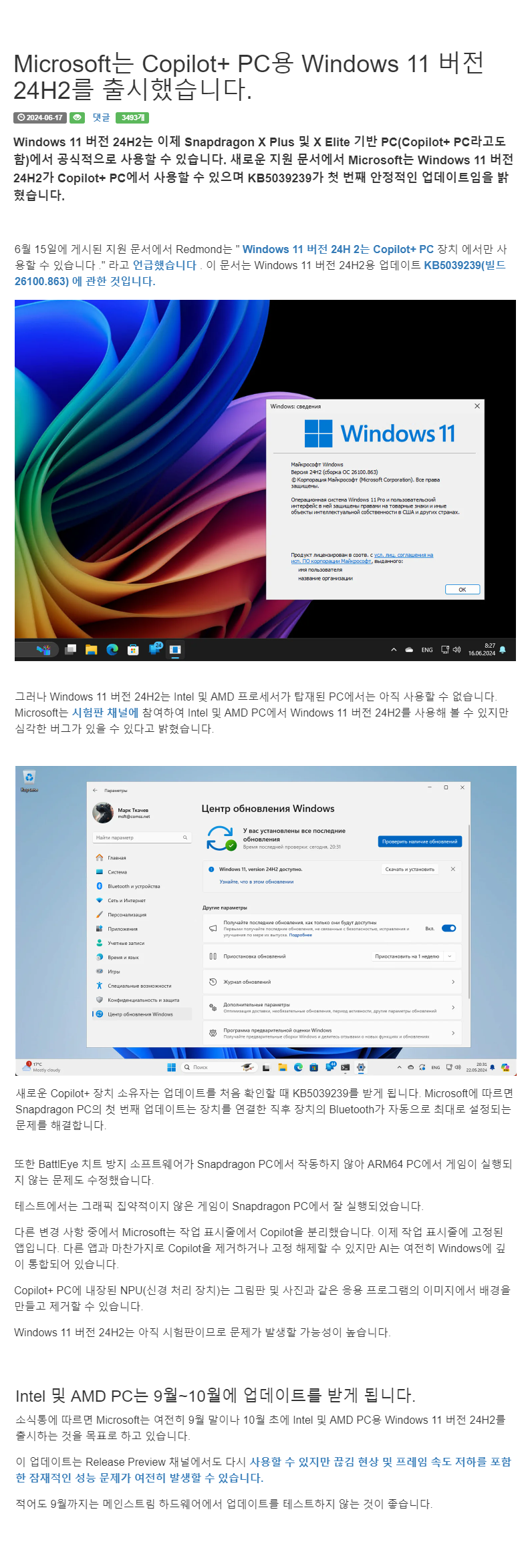Screen dimensions: 532x1568
Task: Open 'Специальные возможности' settings
Action: point(142,986)
